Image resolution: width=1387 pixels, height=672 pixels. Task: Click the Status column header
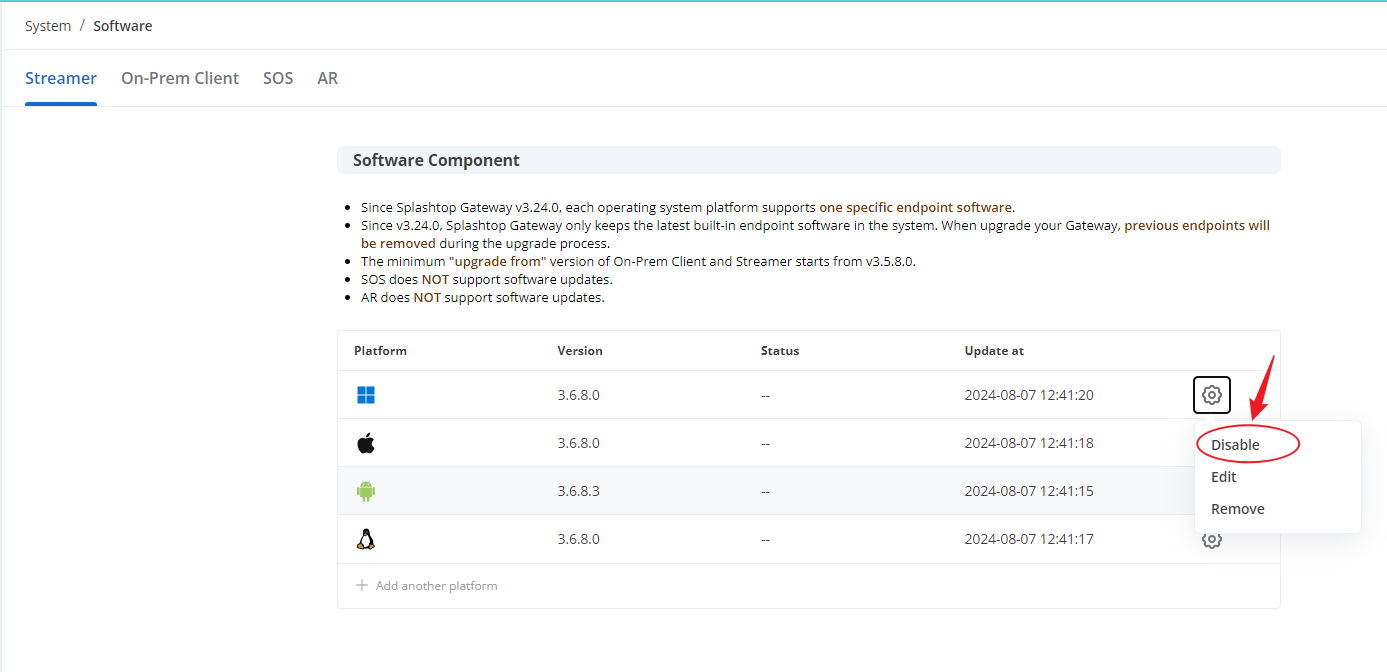click(780, 351)
